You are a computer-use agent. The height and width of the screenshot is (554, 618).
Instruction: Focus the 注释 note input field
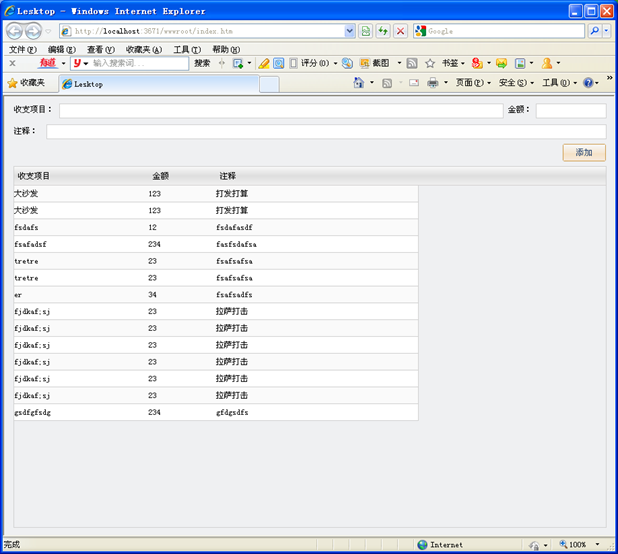326,132
